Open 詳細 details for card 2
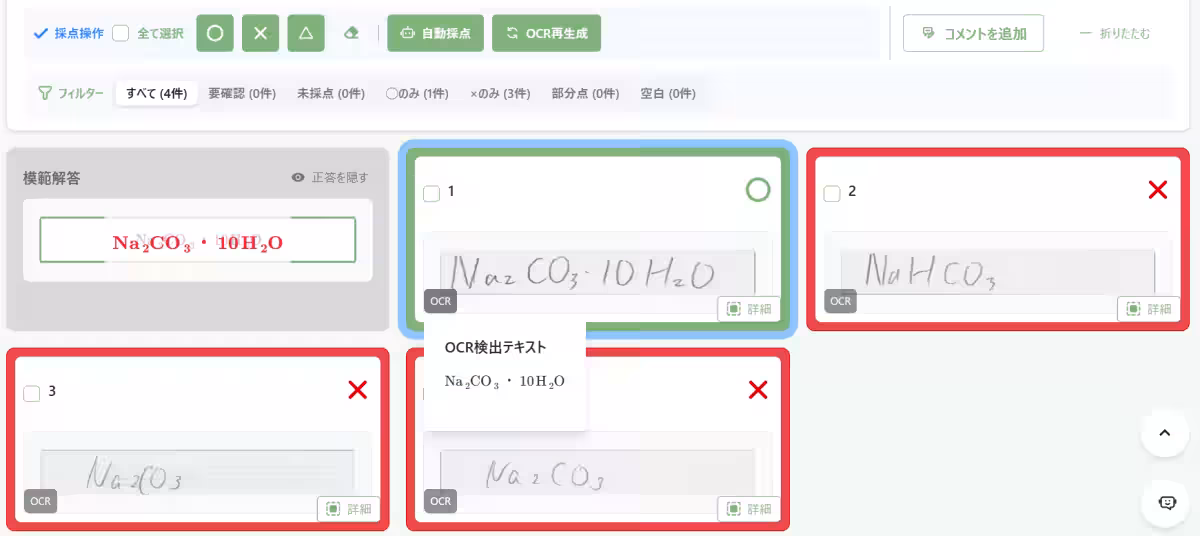The image size is (1200, 536). click(1149, 309)
